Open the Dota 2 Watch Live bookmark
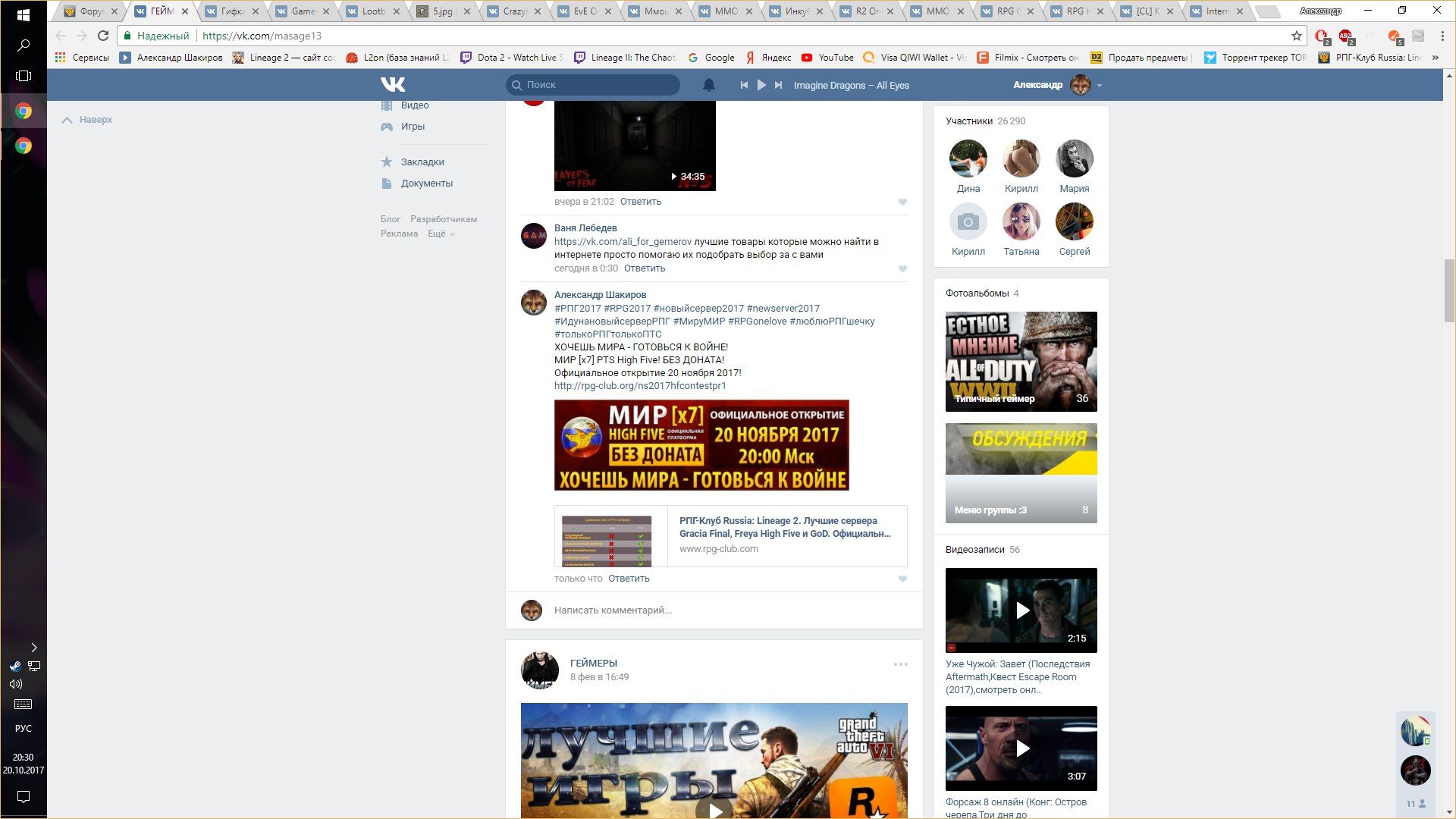 pos(511,58)
